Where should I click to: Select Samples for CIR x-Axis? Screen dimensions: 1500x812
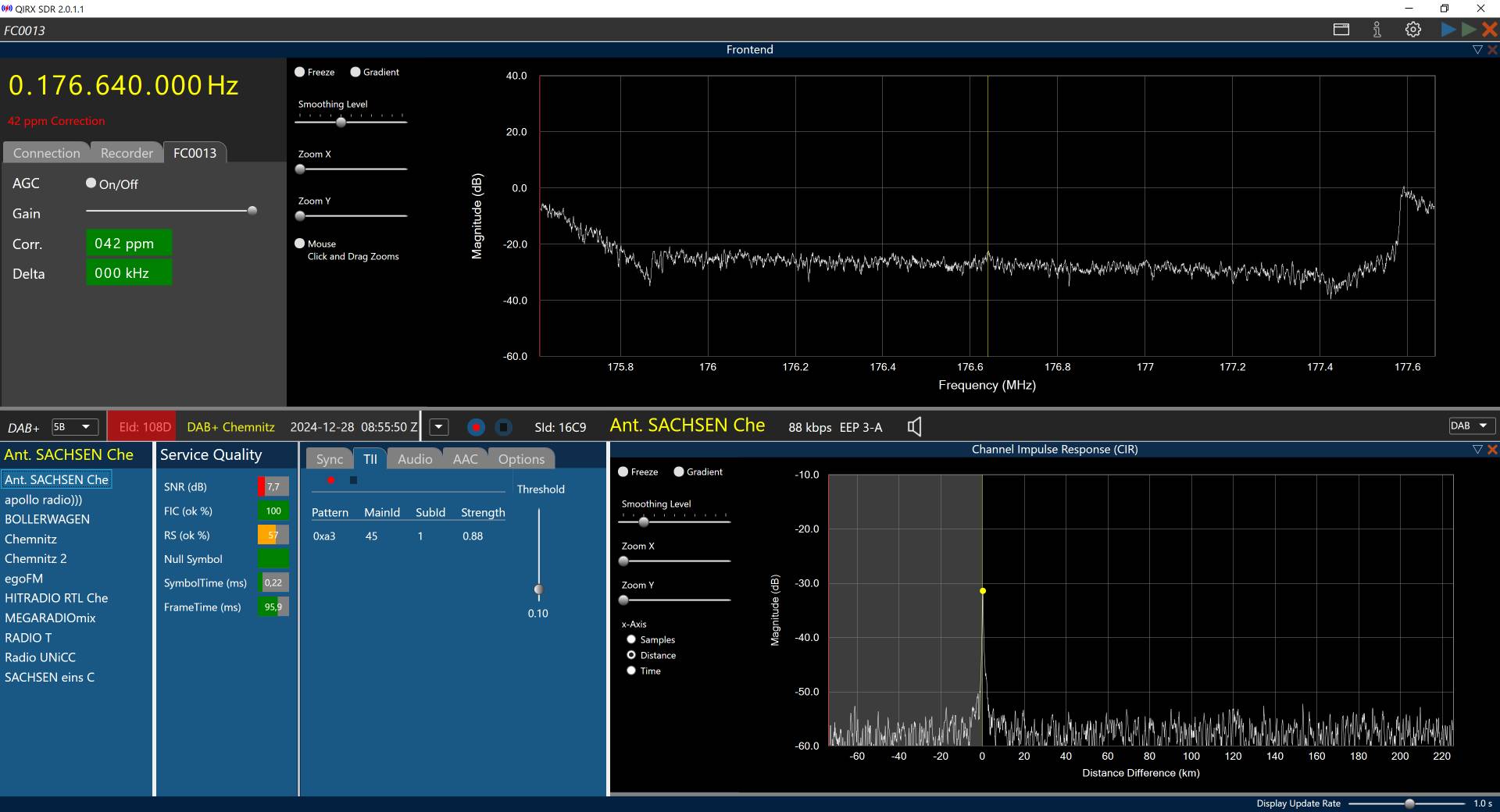click(631, 639)
